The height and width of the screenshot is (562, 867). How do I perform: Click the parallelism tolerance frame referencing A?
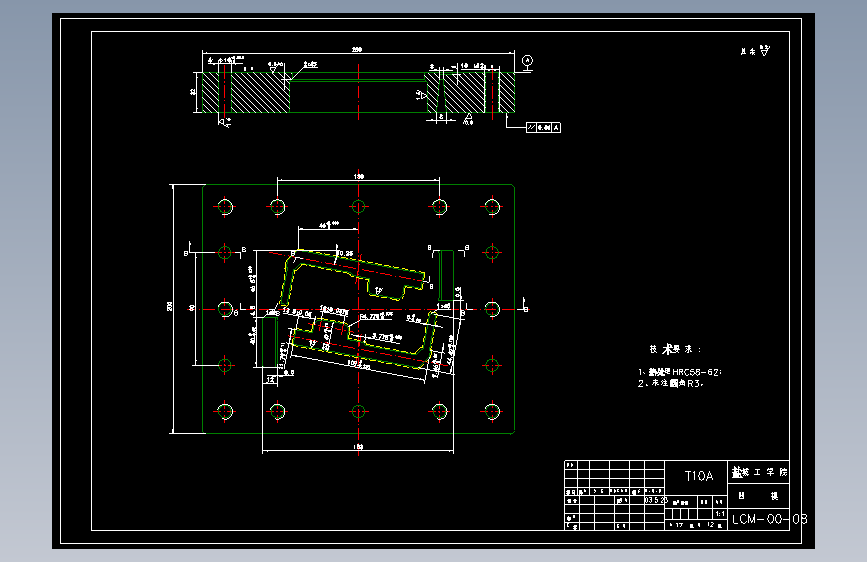pyautogui.click(x=543, y=128)
